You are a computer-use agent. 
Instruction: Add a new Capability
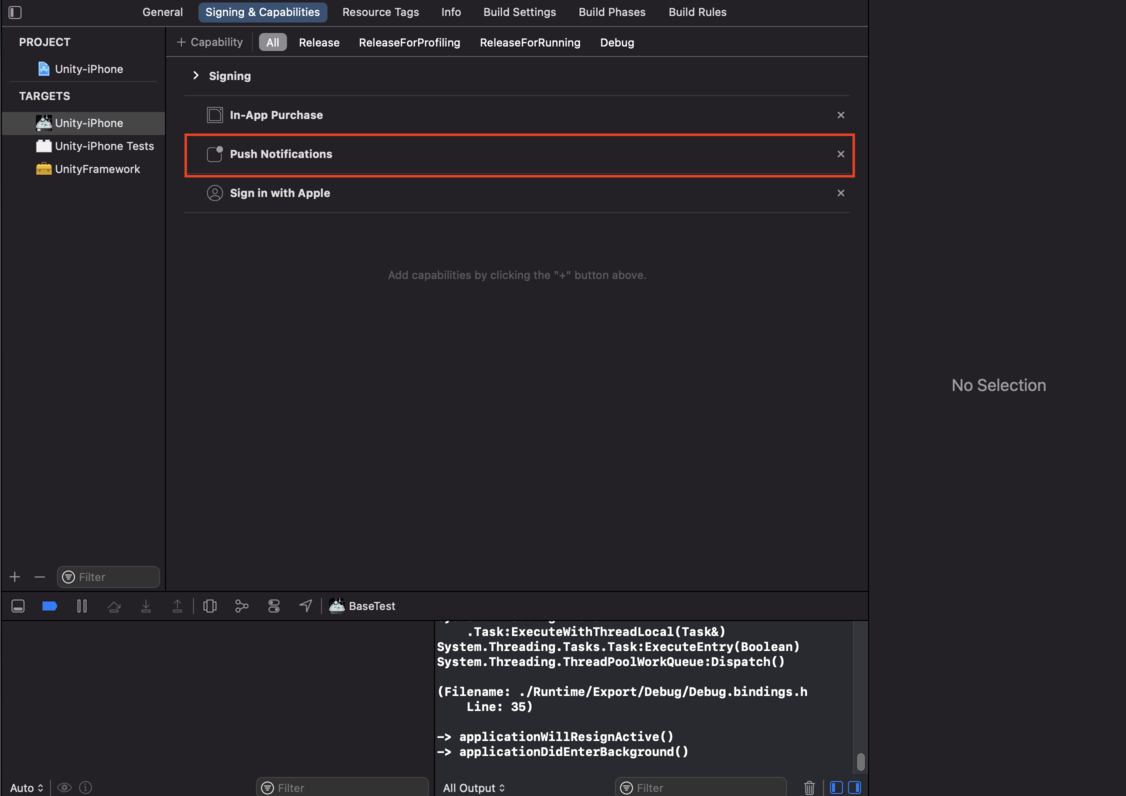pyautogui.click(x=210, y=42)
